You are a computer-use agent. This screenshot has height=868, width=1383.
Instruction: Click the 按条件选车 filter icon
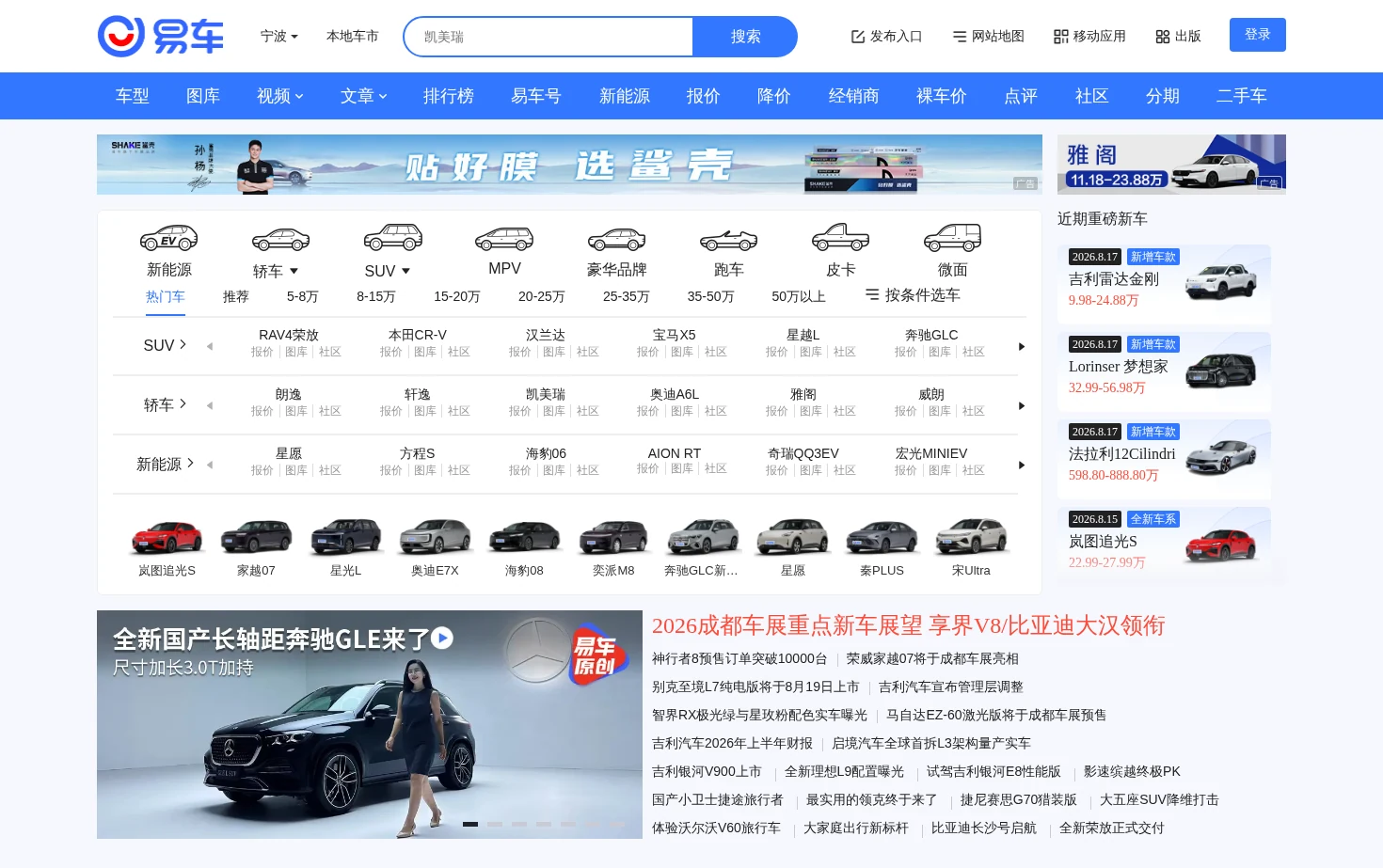(x=872, y=294)
